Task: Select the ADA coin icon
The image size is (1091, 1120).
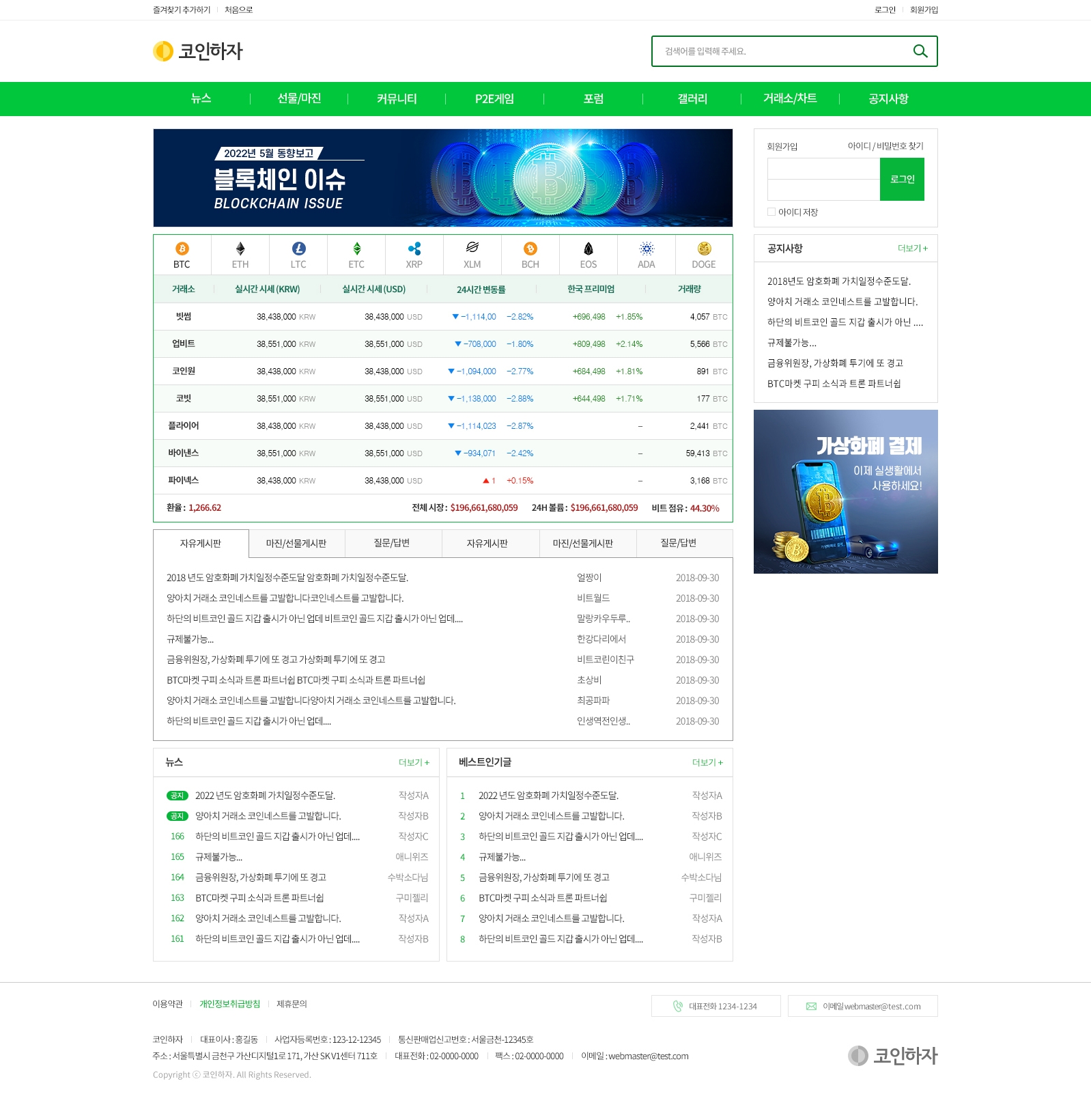Action: coord(647,249)
